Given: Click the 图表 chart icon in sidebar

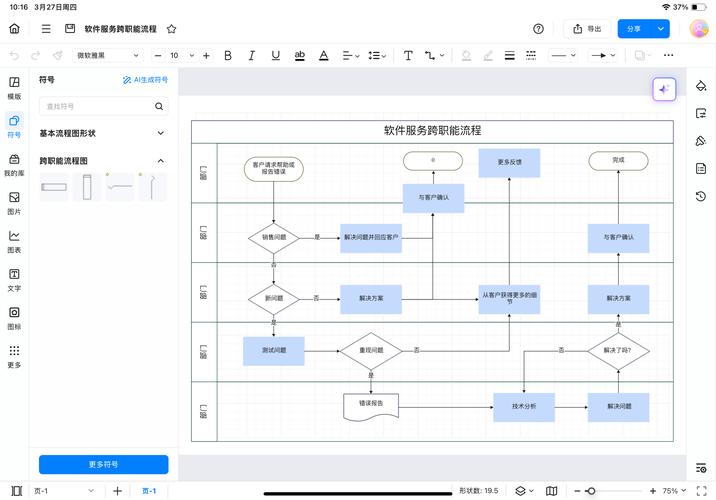Looking at the screenshot, I should coord(14,241).
